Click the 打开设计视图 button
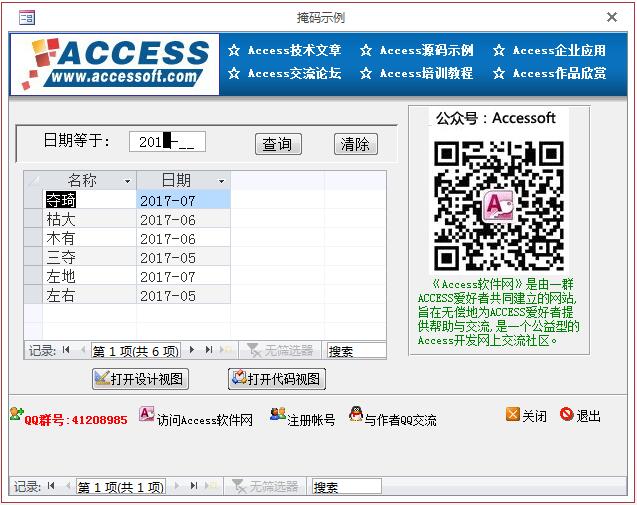 140,379
